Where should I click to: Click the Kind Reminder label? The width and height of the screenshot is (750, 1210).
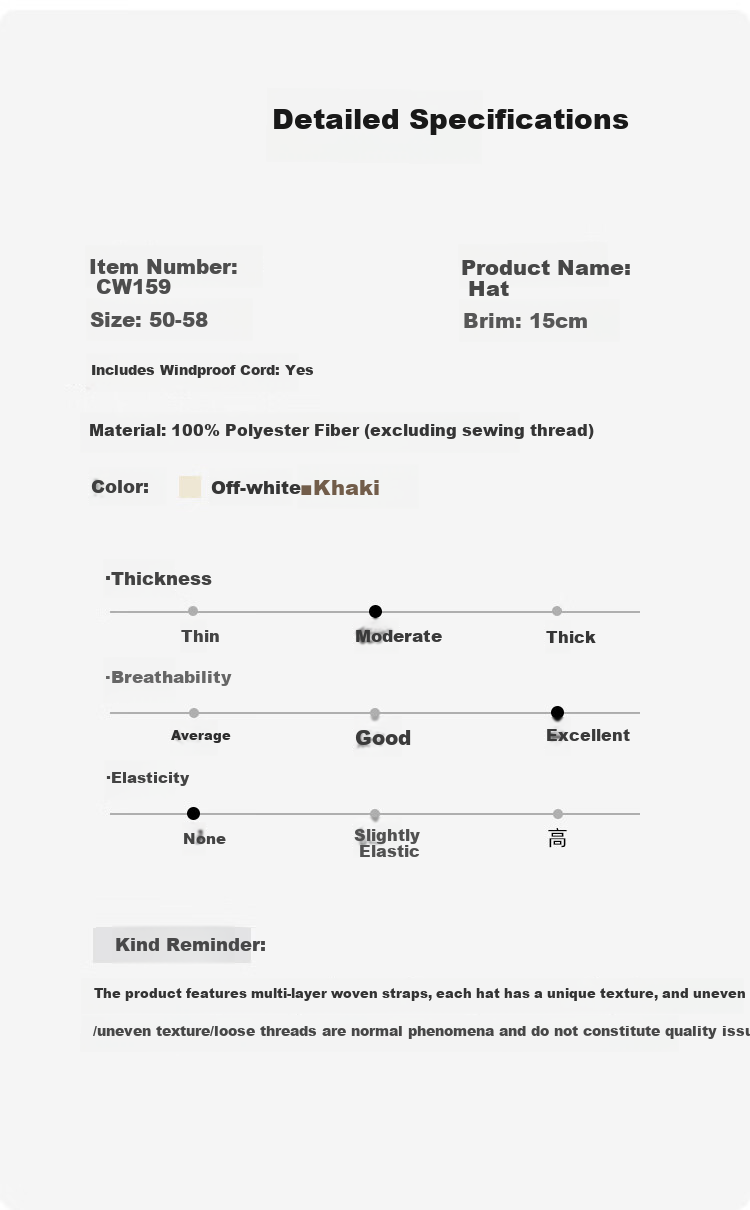[x=190, y=945]
